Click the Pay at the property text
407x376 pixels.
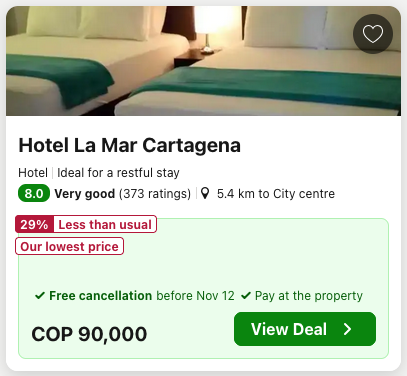309,296
